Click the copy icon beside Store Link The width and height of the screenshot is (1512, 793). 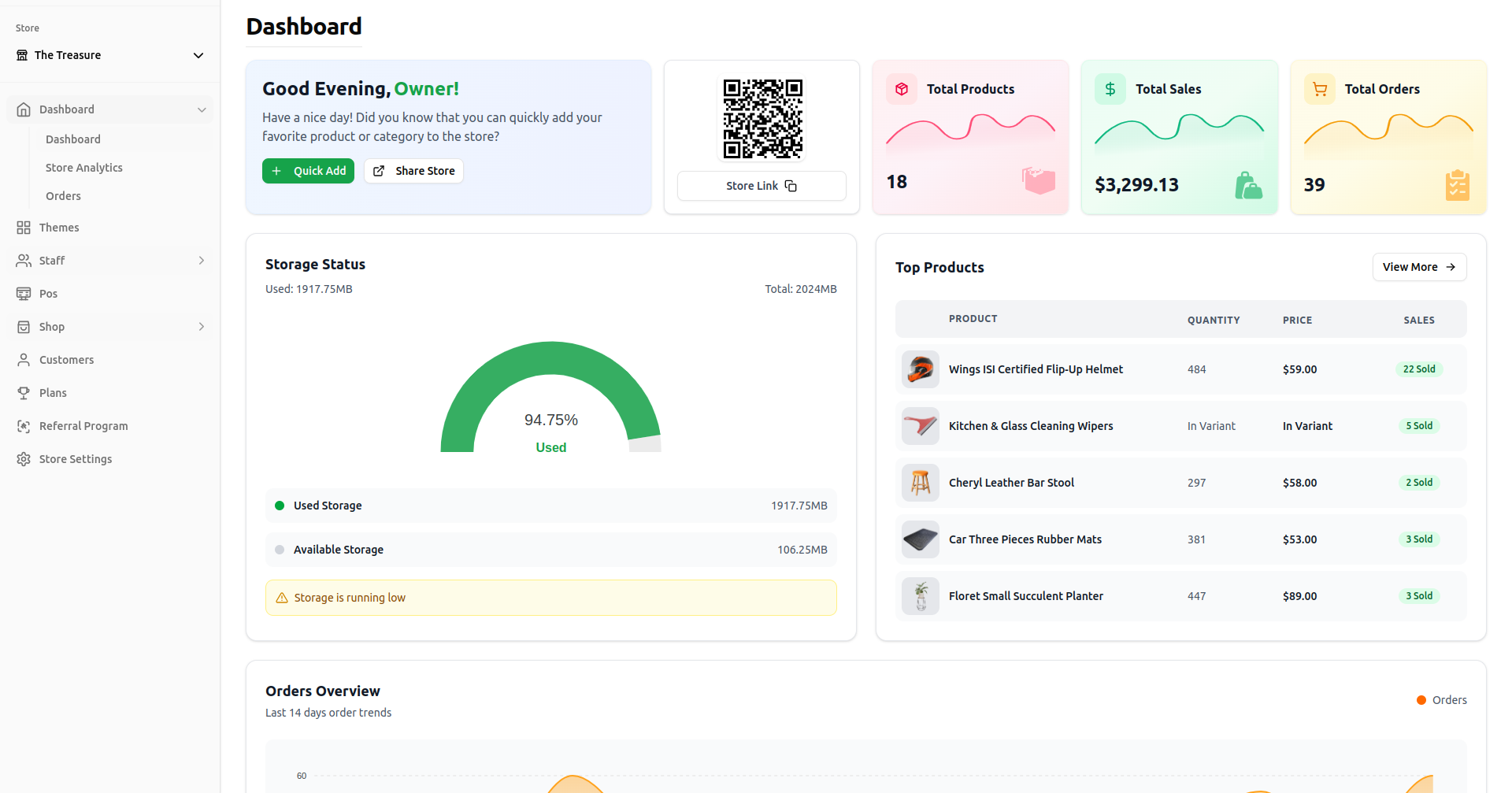[x=791, y=186]
